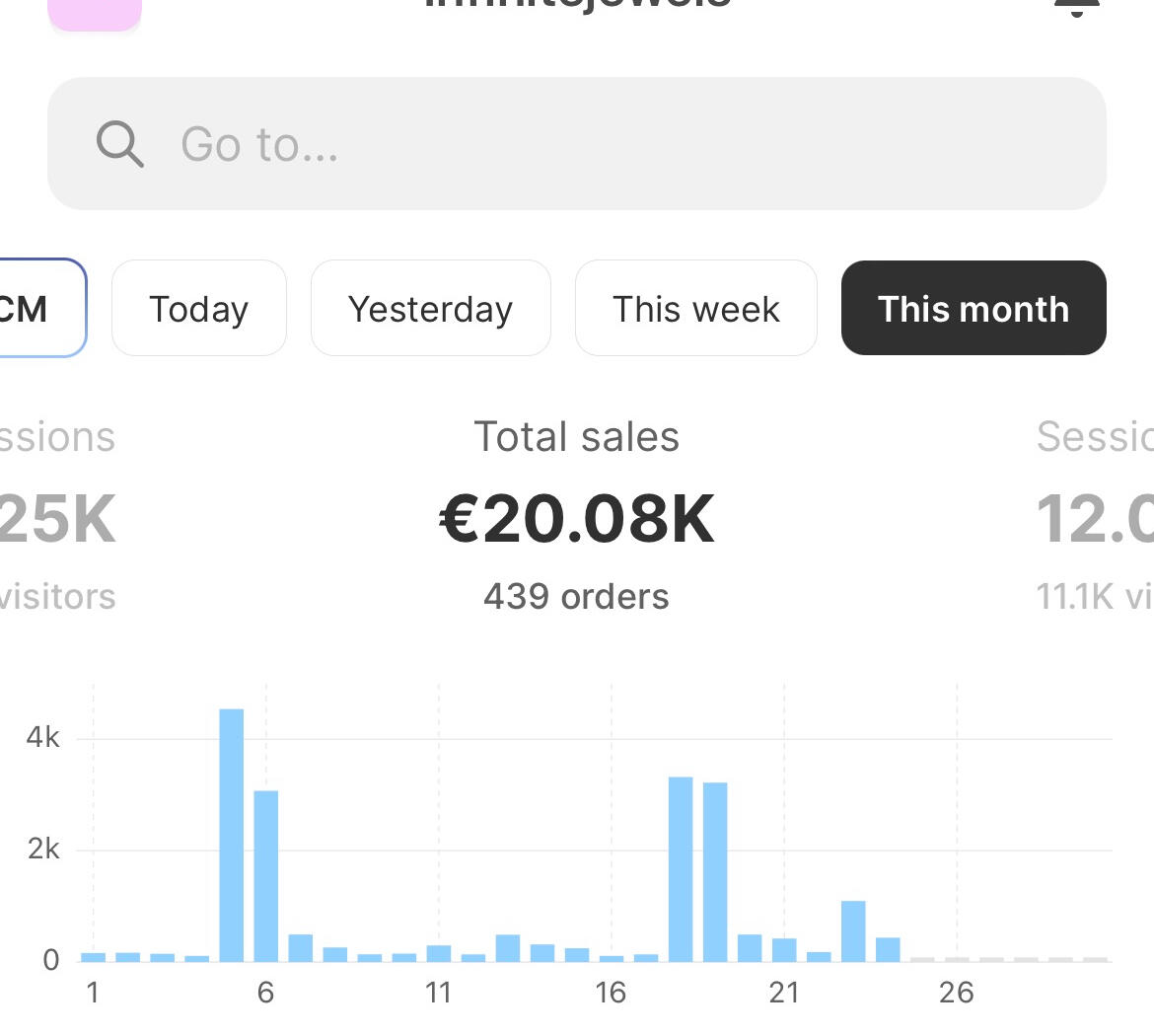Select the "Today" date range chip

199,309
